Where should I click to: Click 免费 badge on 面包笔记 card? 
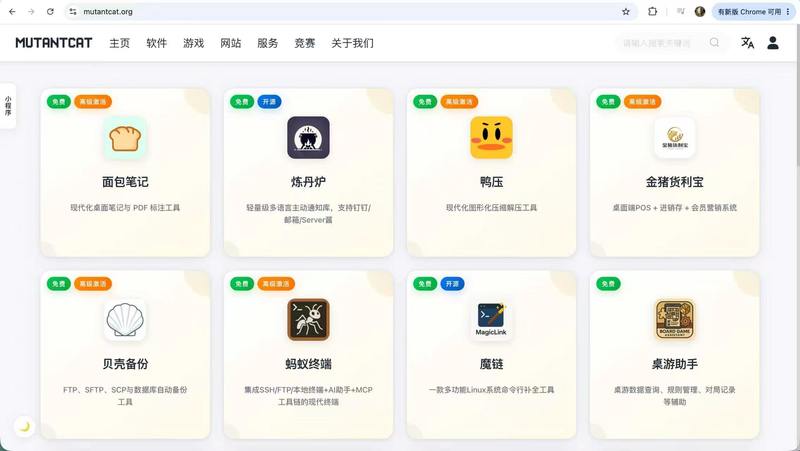tap(59, 102)
